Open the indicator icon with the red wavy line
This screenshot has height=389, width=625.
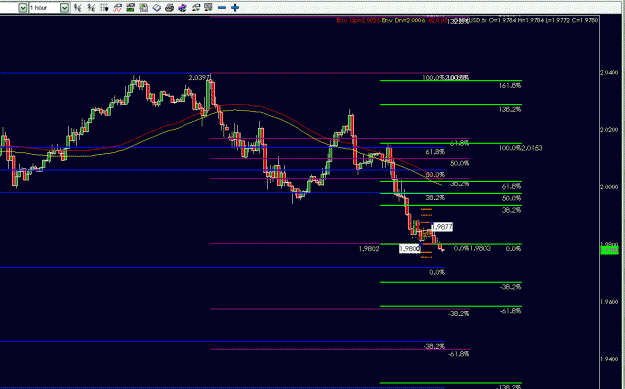[118, 8]
